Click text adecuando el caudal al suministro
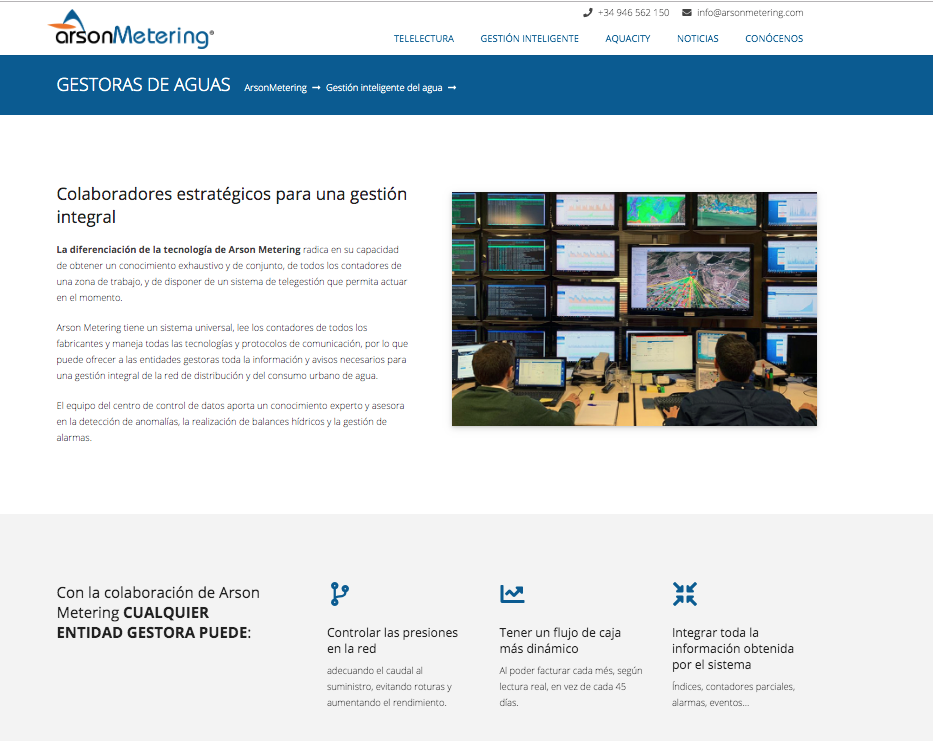Viewport: 933px width, 741px height. 389,686
